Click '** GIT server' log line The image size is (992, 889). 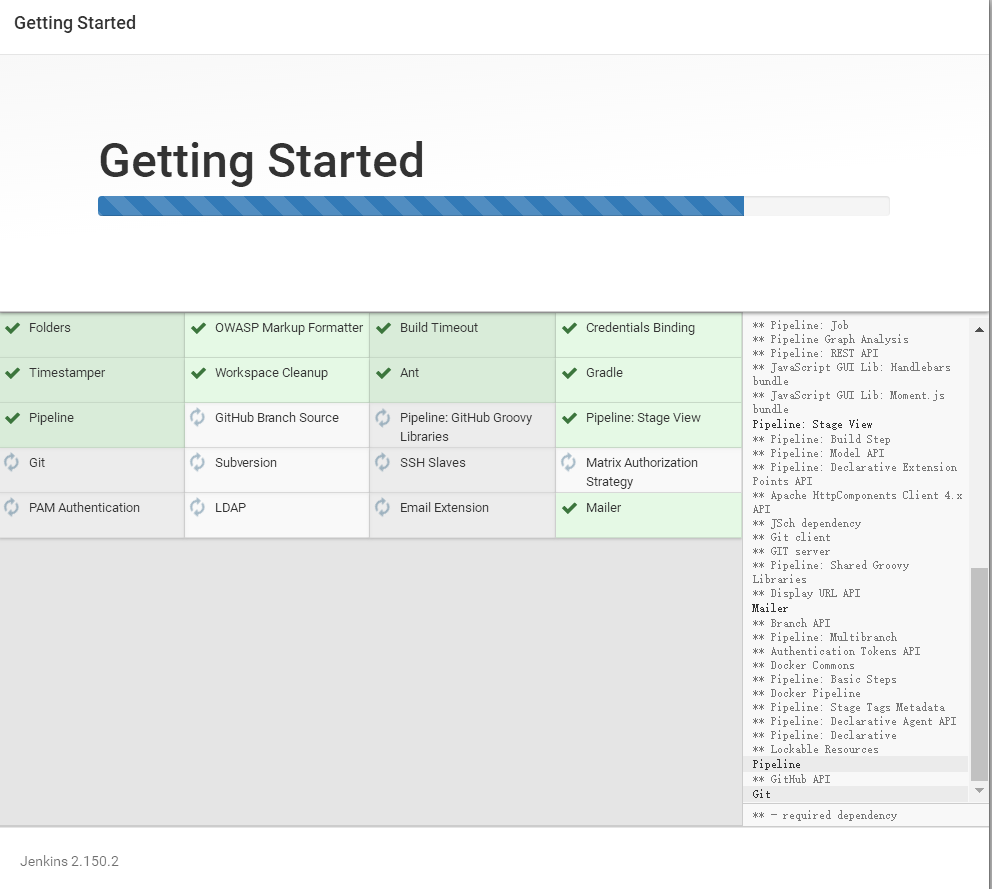[x=791, y=551]
